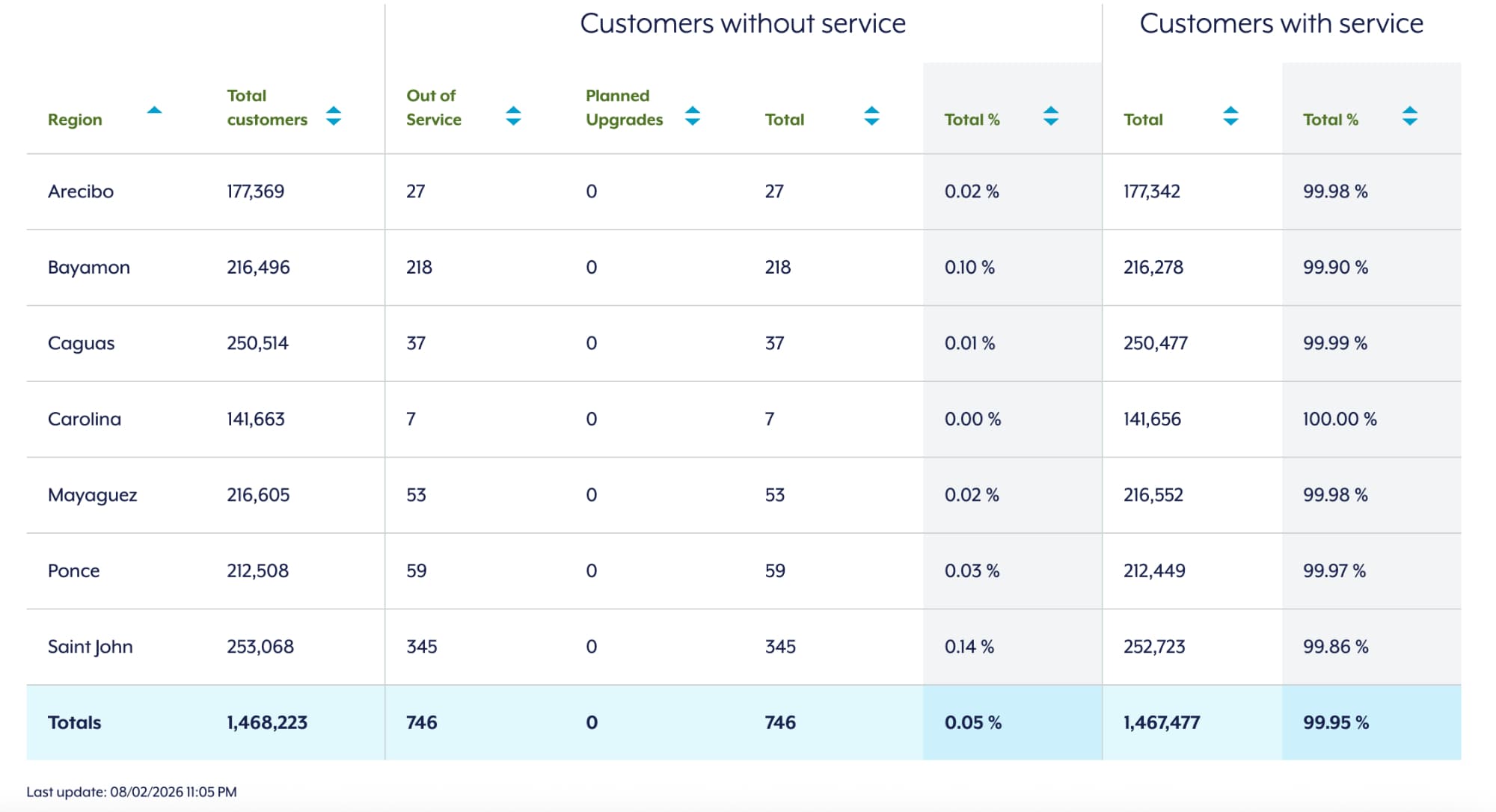Screen dimensions: 1496x812
Task: Sort customers with service Total column
Action: point(1230,116)
